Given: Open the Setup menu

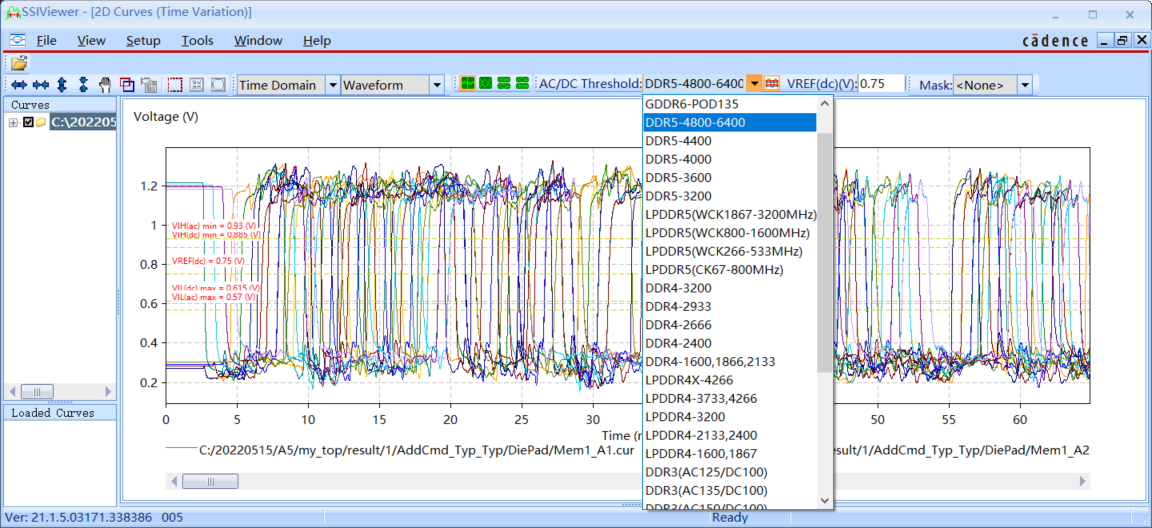Looking at the screenshot, I should [x=143, y=40].
